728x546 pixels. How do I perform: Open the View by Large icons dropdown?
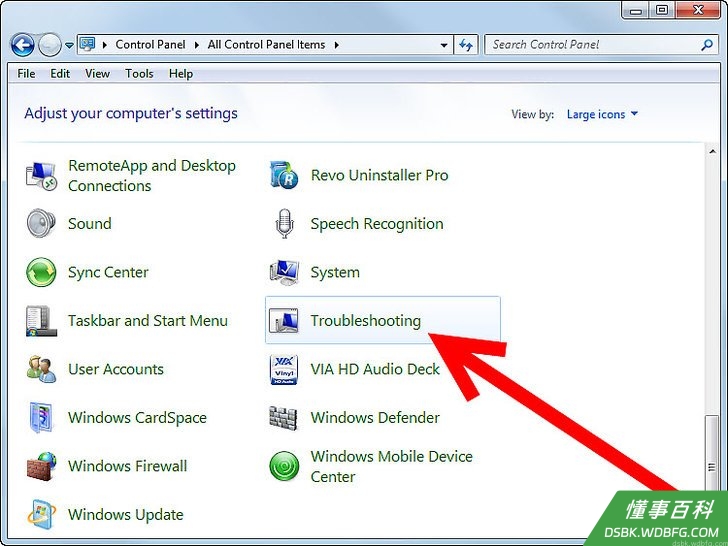[x=602, y=114]
